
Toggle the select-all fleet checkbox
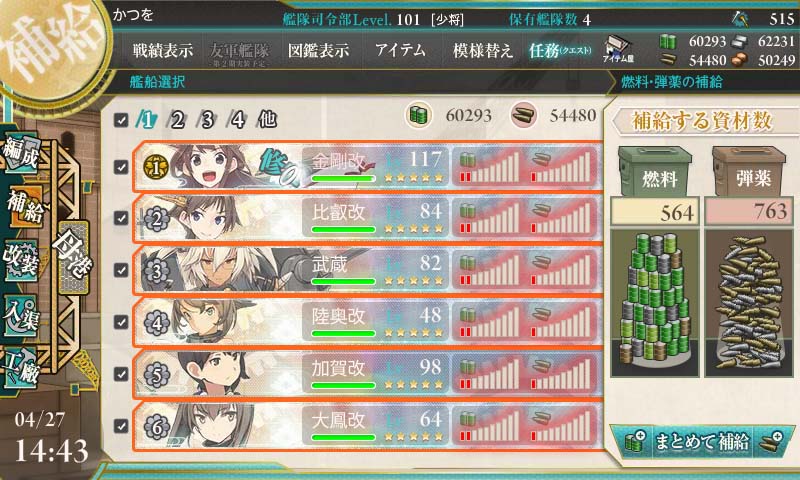point(121,120)
